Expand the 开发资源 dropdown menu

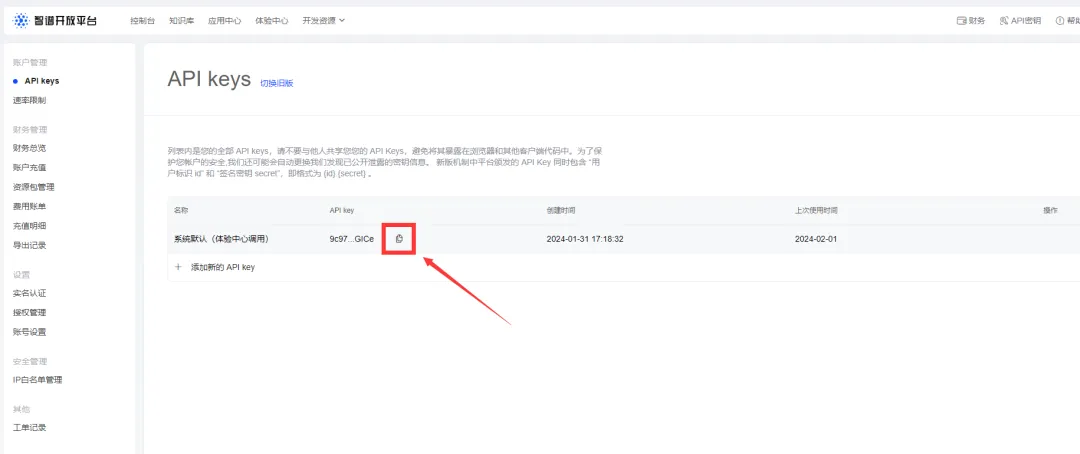324,21
